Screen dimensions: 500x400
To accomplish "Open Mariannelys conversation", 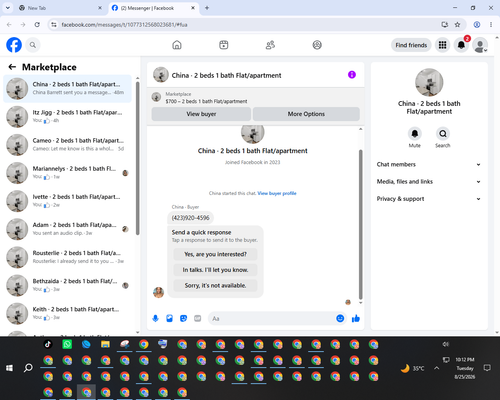I will pyautogui.click(x=67, y=173).
